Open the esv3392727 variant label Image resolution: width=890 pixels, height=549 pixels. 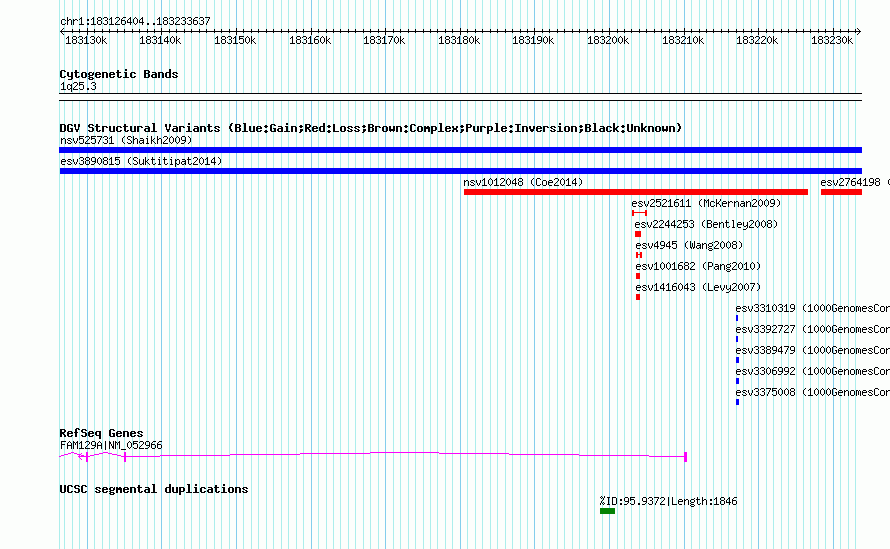812,329
